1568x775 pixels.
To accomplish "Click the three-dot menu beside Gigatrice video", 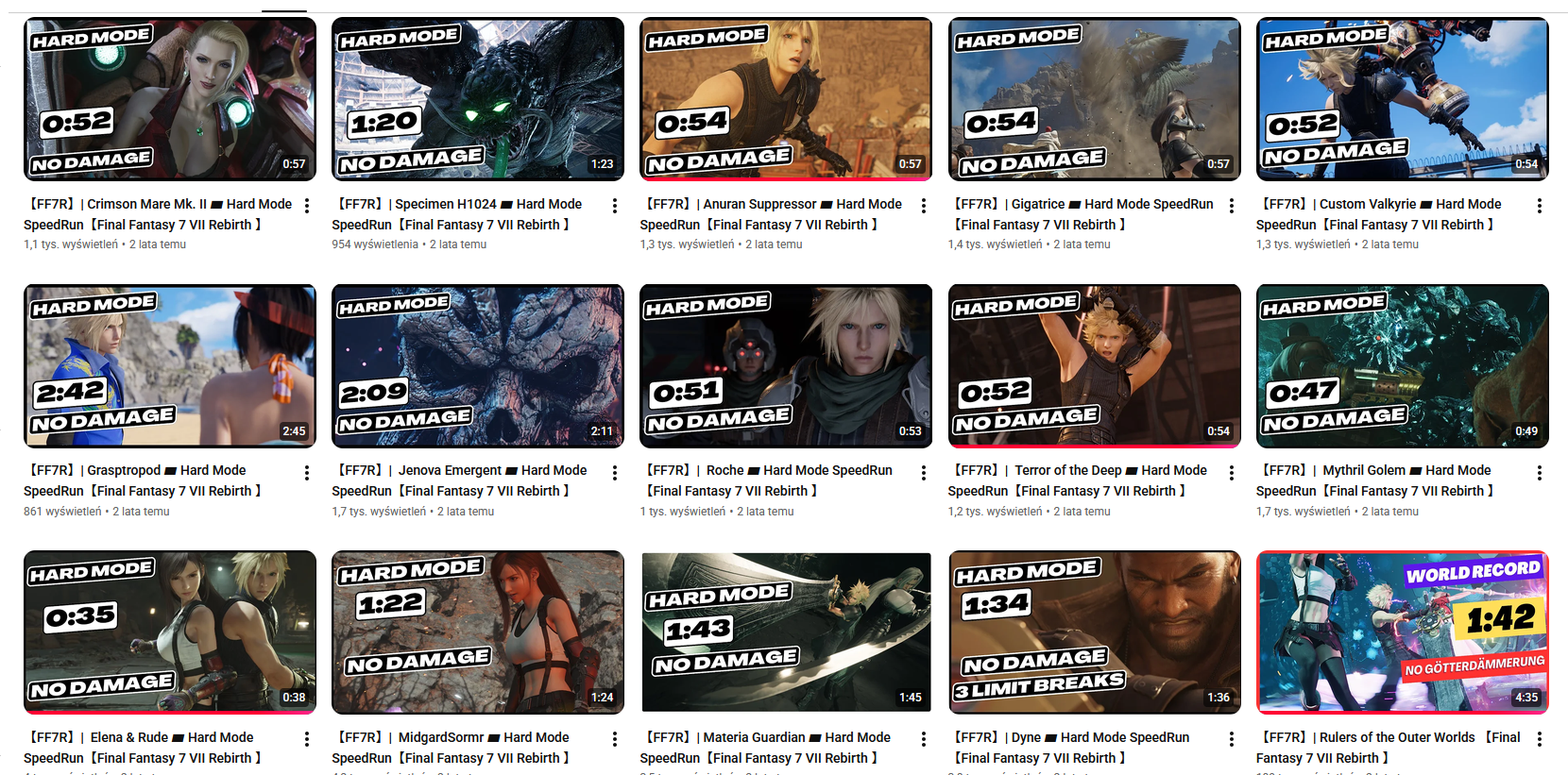I will (1232, 206).
